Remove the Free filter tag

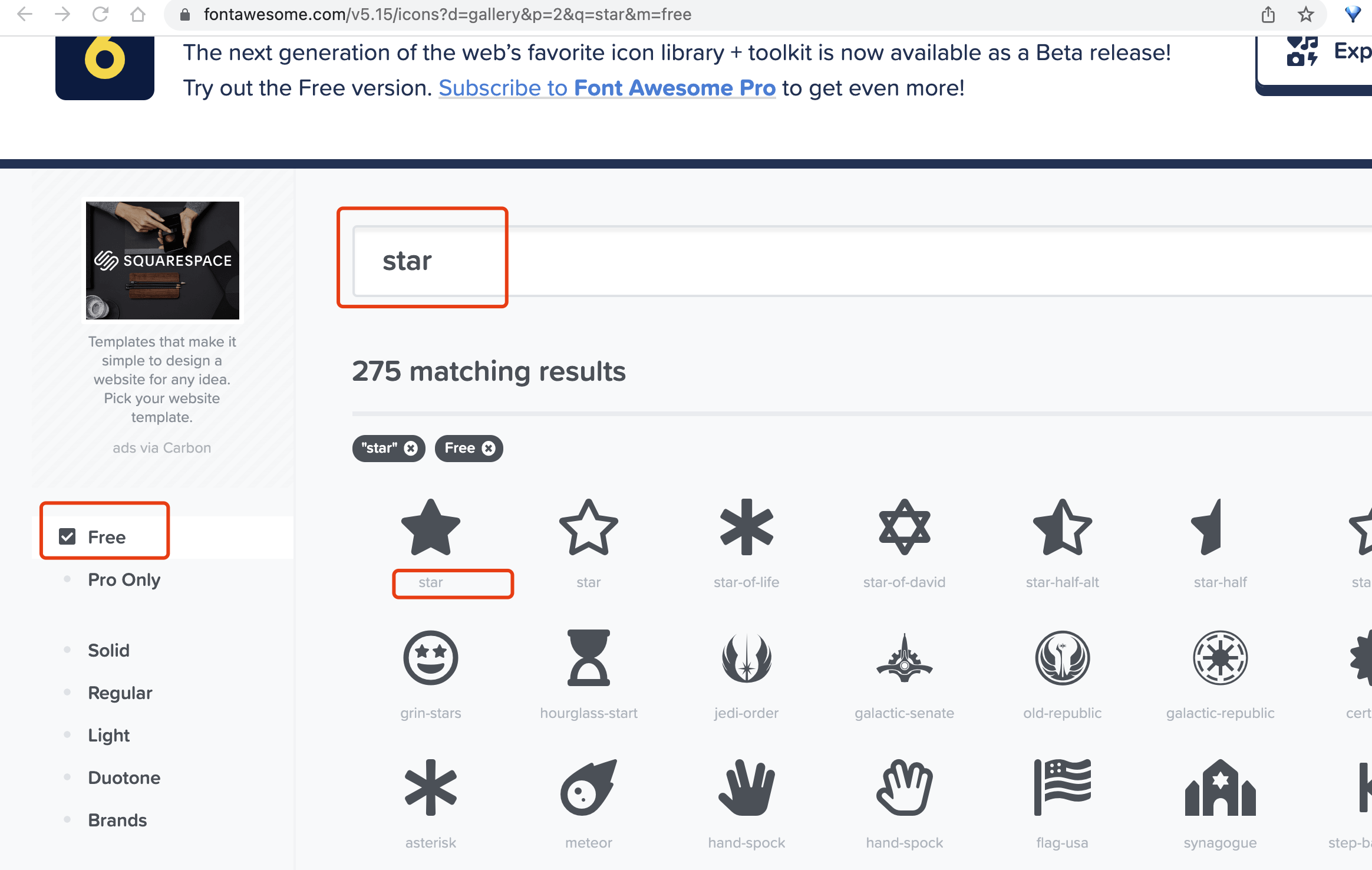pyautogui.click(x=489, y=449)
